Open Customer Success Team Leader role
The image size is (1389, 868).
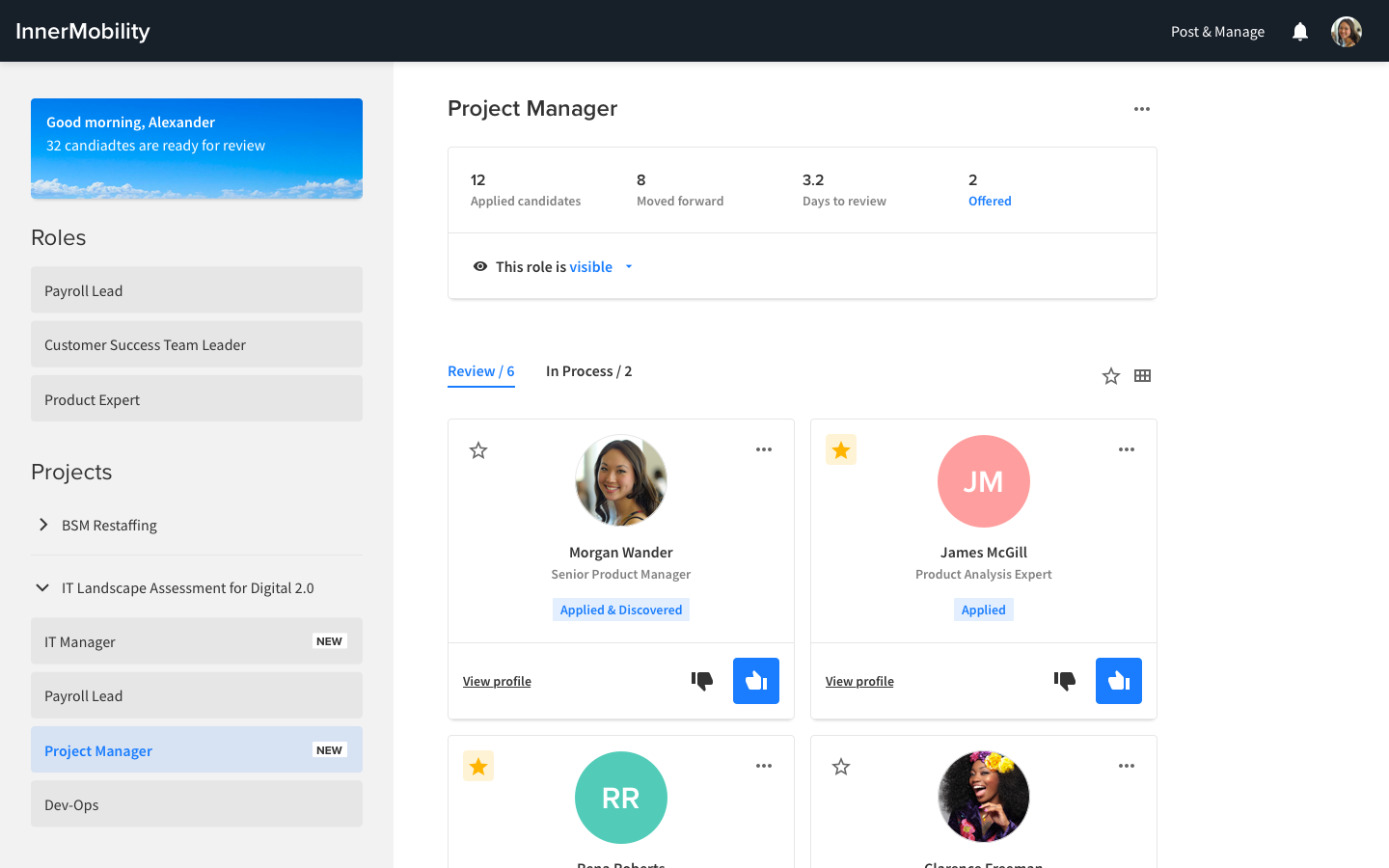197,344
